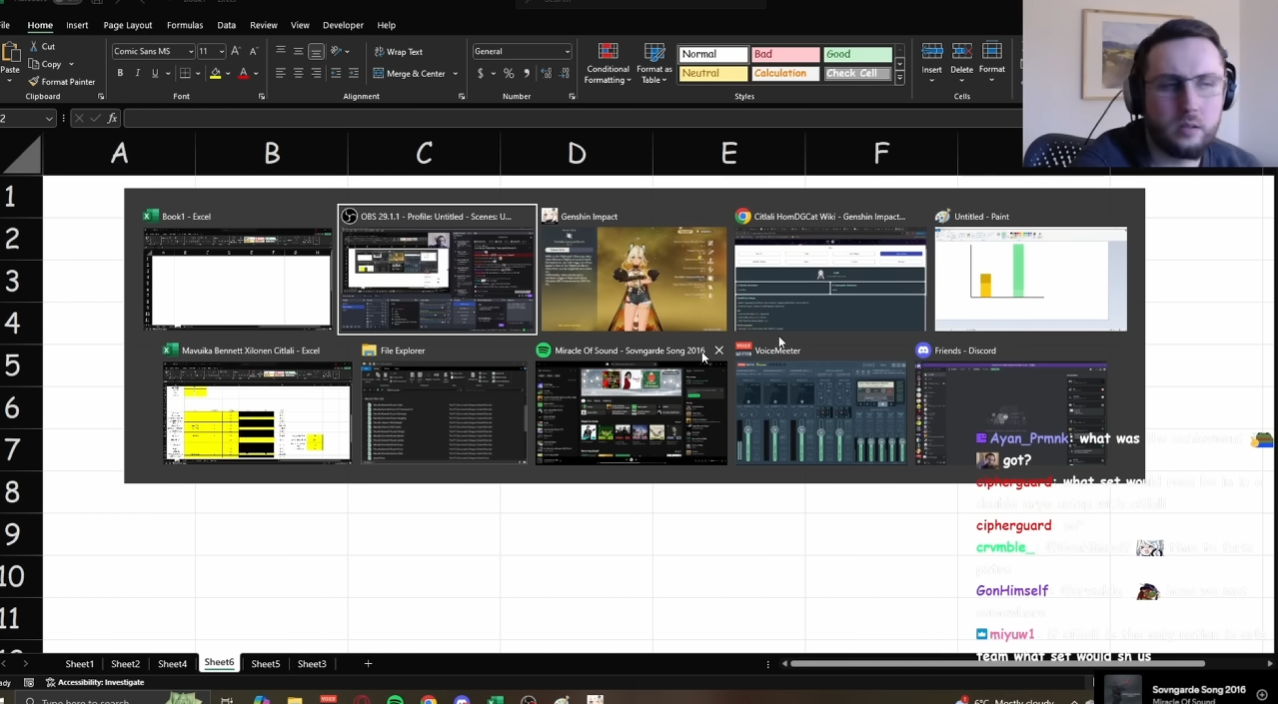Expand the Merge & Center dropdown arrow

(x=455, y=74)
